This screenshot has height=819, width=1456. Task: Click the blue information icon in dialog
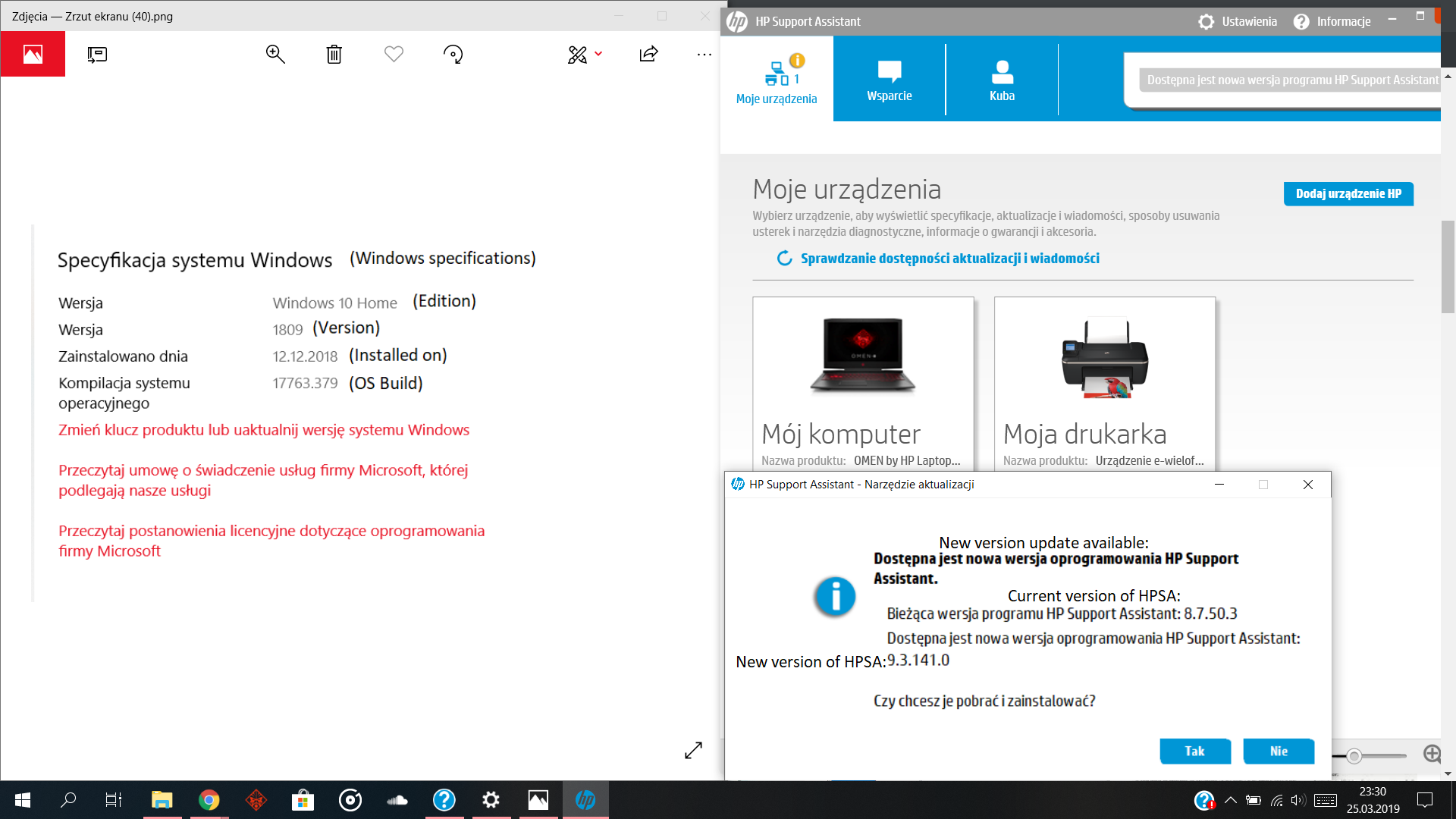pos(835,596)
